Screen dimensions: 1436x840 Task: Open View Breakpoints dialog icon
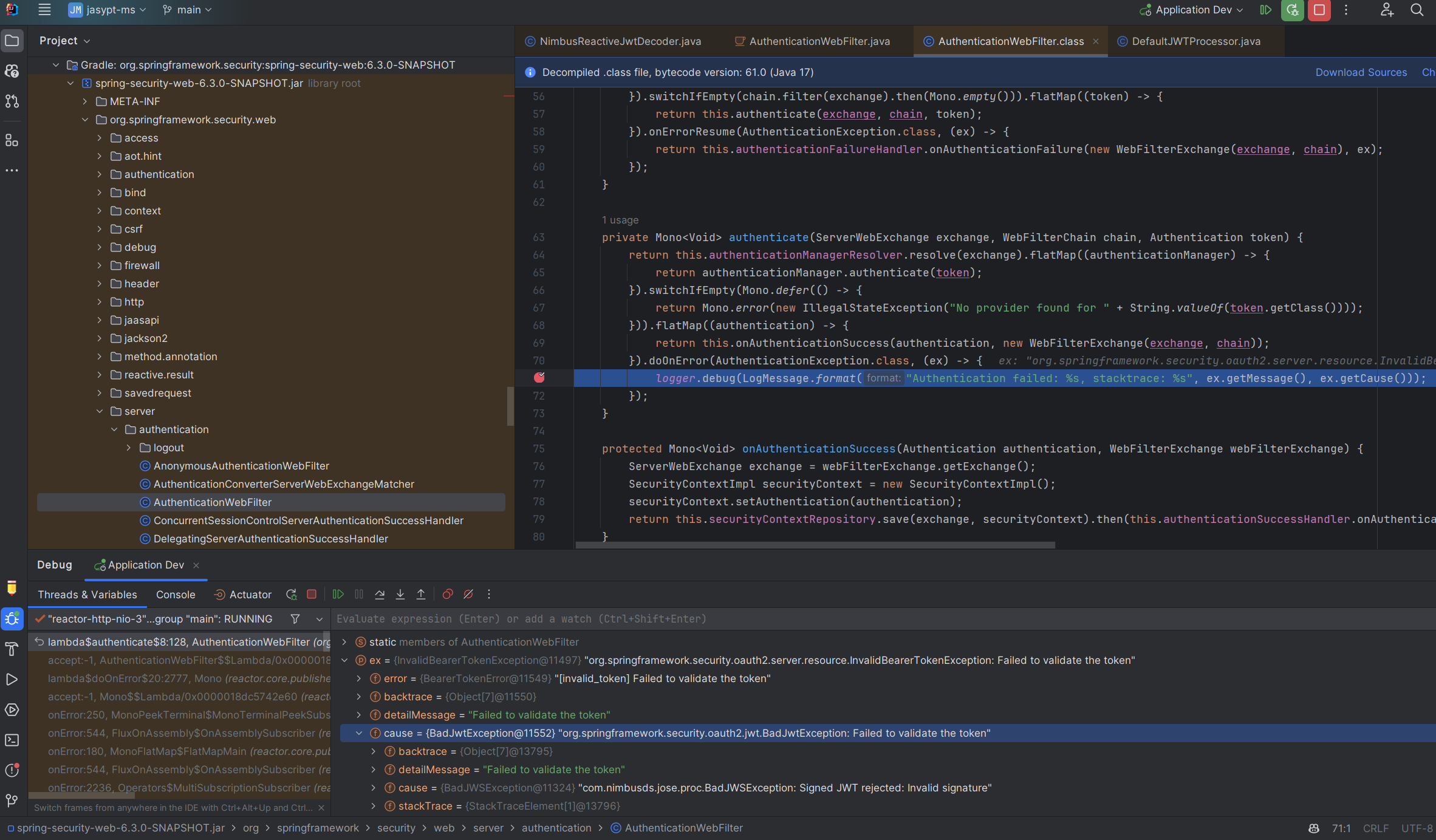click(x=448, y=594)
